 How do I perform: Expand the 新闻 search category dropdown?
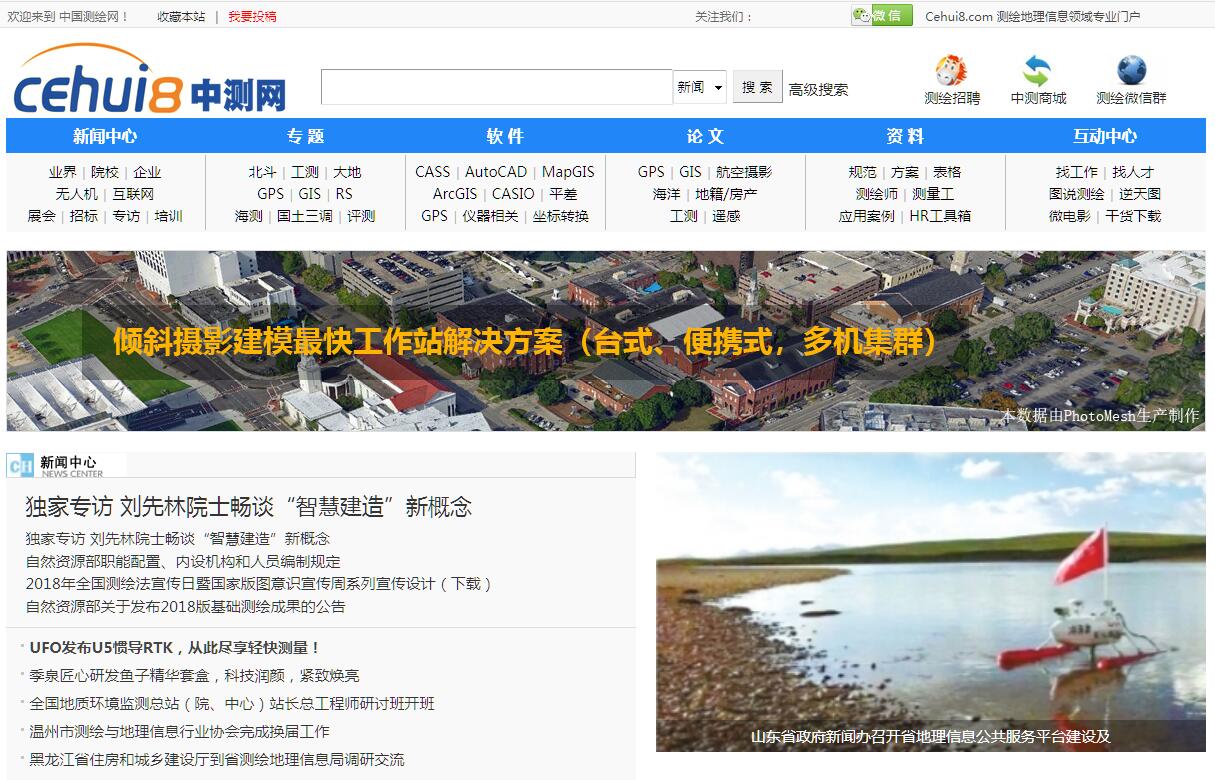coord(700,88)
